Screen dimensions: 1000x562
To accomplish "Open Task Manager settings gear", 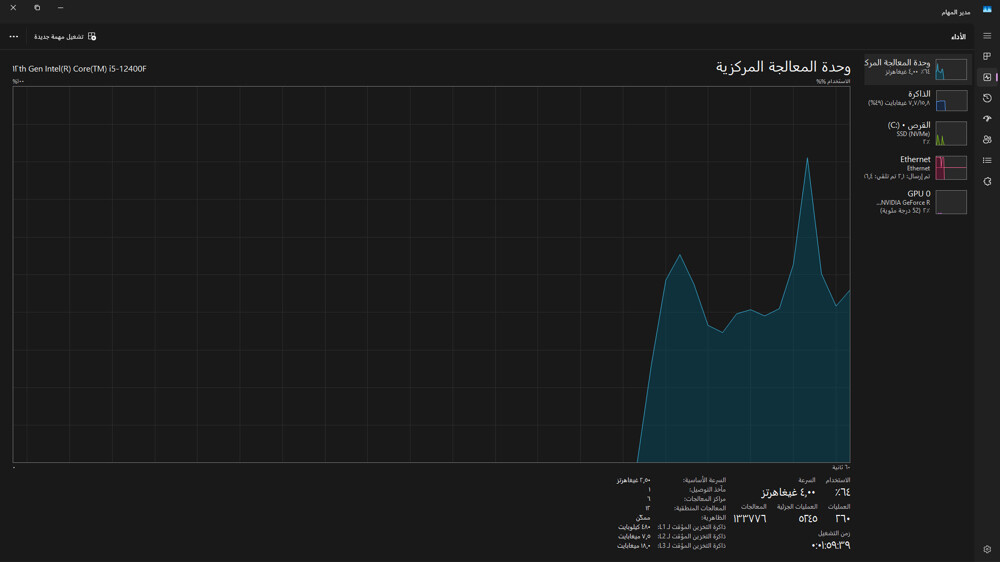I will [987, 549].
